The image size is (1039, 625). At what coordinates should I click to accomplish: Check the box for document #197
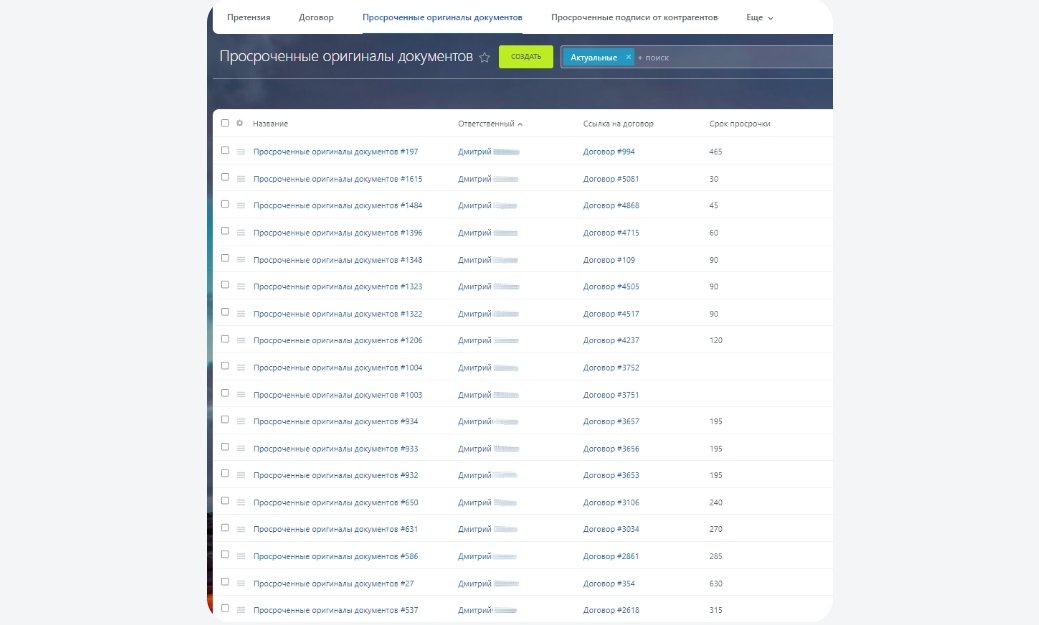(x=225, y=150)
